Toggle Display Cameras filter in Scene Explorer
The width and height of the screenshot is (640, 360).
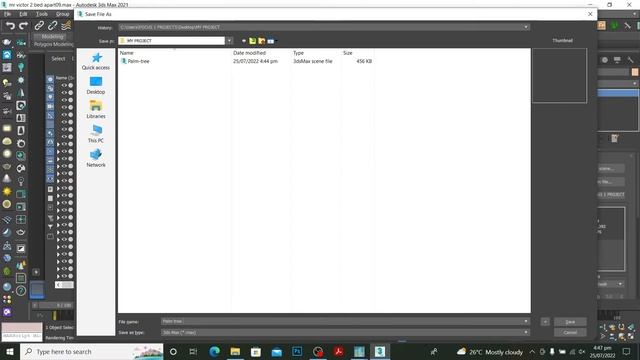[50, 106]
